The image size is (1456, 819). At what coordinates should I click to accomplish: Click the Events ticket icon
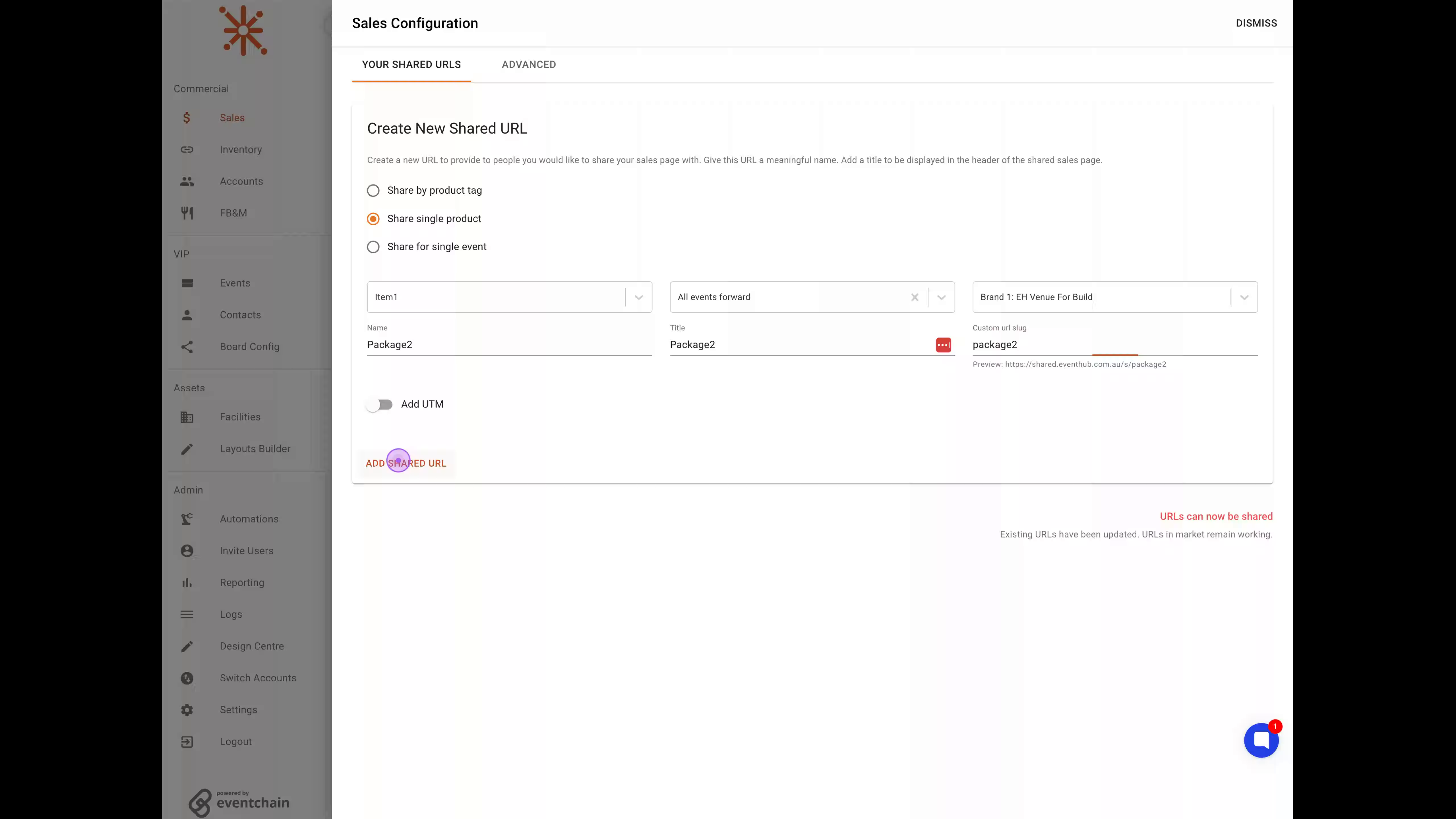[x=187, y=283]
